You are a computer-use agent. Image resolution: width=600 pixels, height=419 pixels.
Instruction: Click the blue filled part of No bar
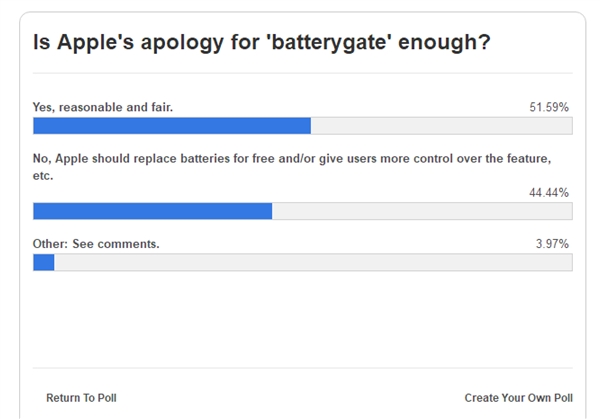(x=152, y=211)
